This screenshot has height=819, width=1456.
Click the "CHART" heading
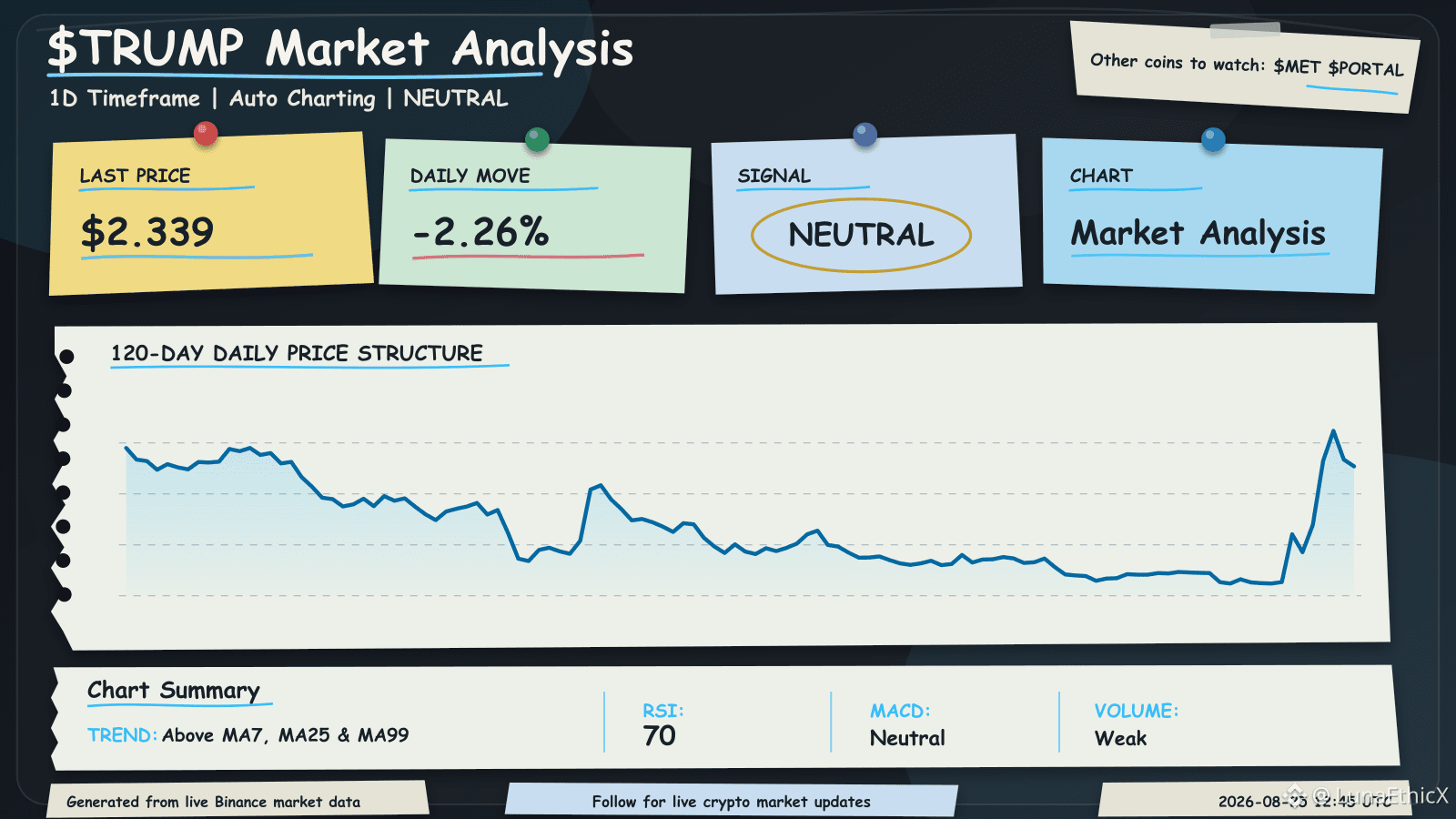tap(1102, 176)
